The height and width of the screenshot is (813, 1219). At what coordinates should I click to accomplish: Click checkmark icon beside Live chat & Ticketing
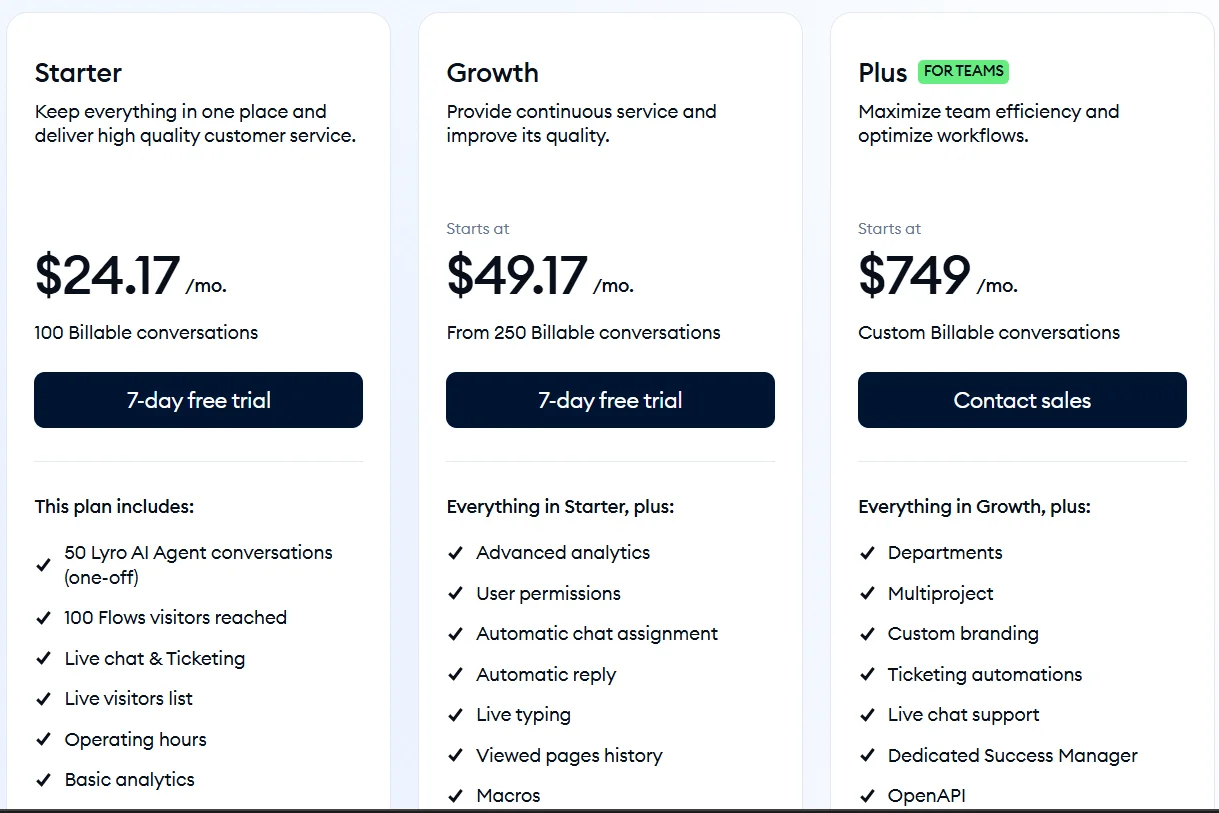43,659
